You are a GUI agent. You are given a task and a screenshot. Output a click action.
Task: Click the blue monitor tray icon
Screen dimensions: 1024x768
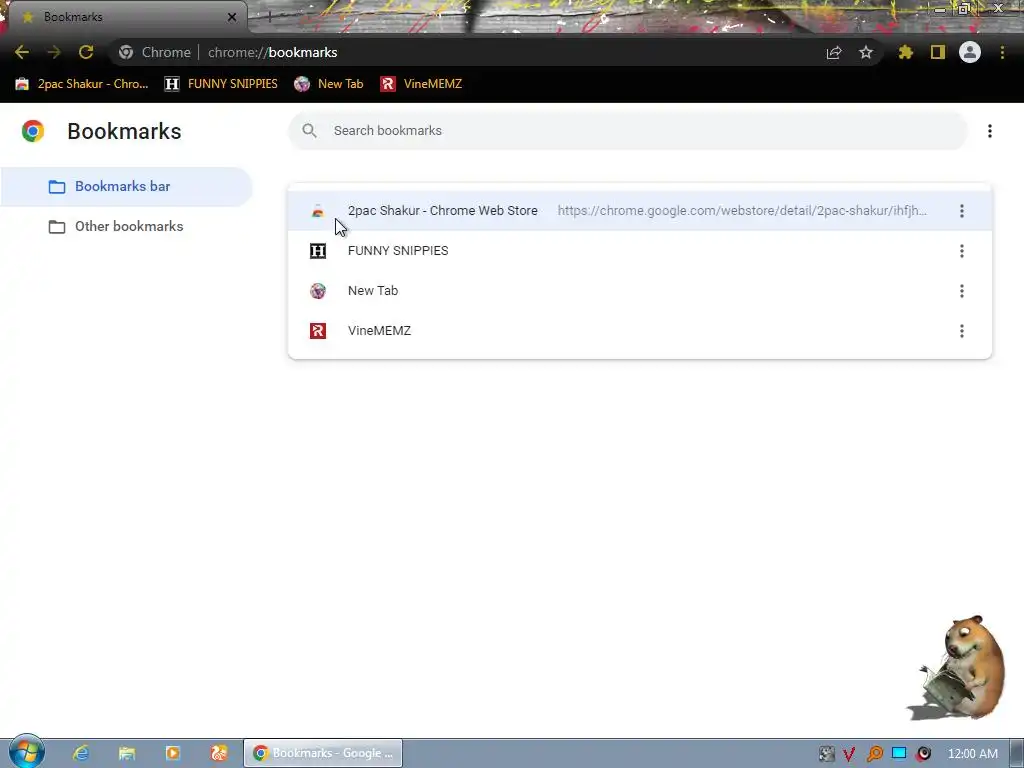pos(899,753)
